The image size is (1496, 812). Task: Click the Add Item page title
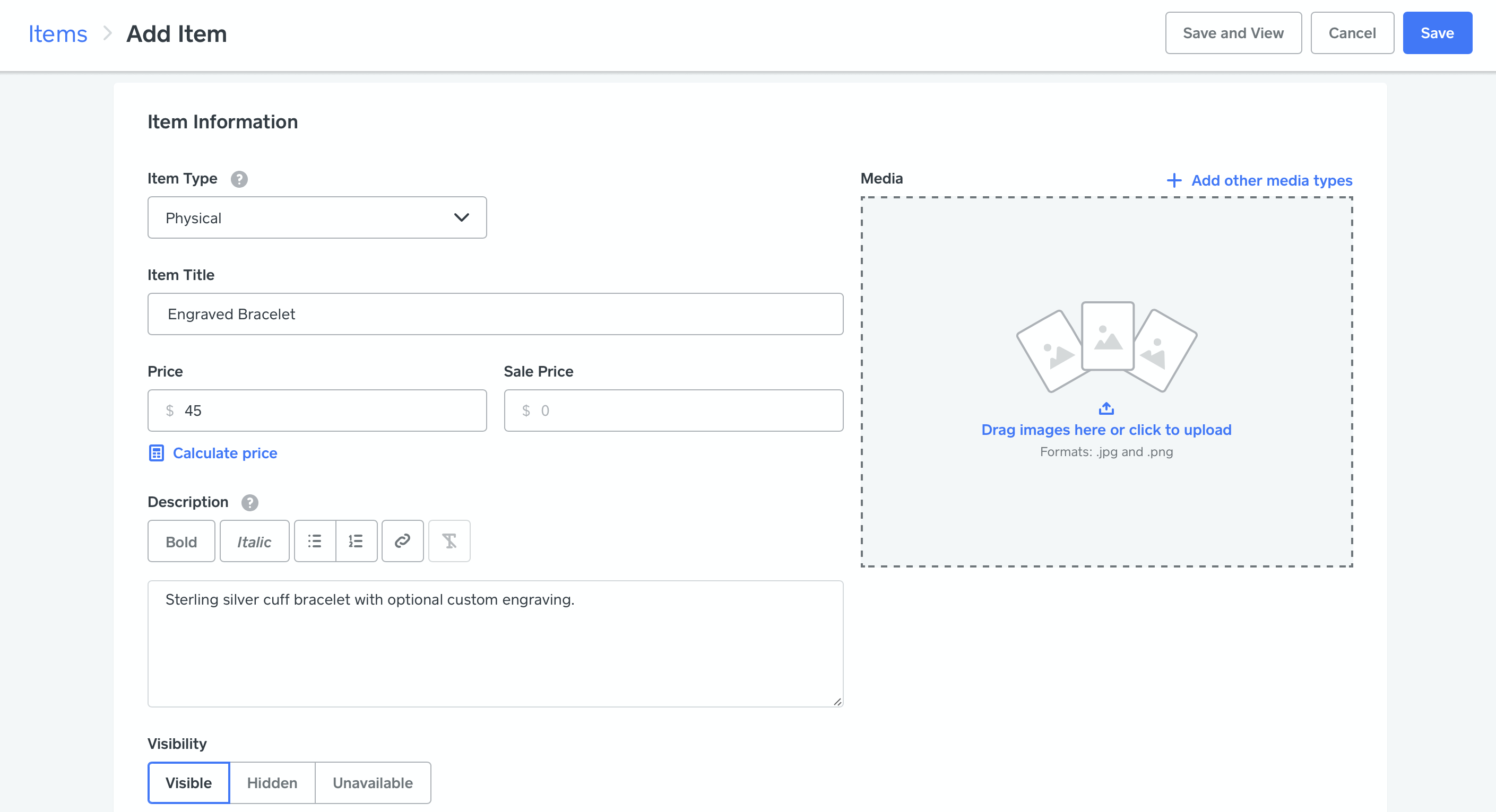pos(177,33)
